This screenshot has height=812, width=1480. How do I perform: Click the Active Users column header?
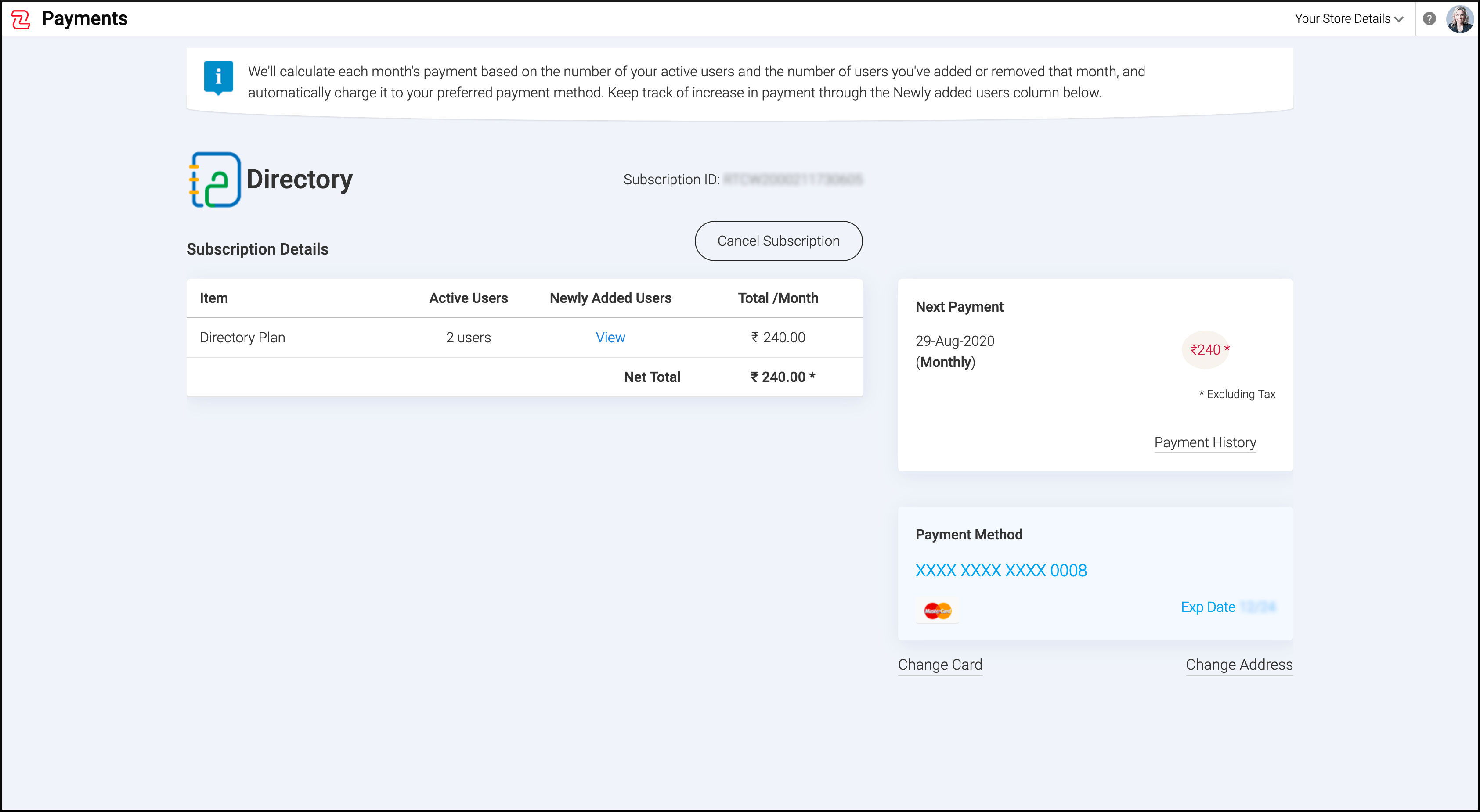468,298
